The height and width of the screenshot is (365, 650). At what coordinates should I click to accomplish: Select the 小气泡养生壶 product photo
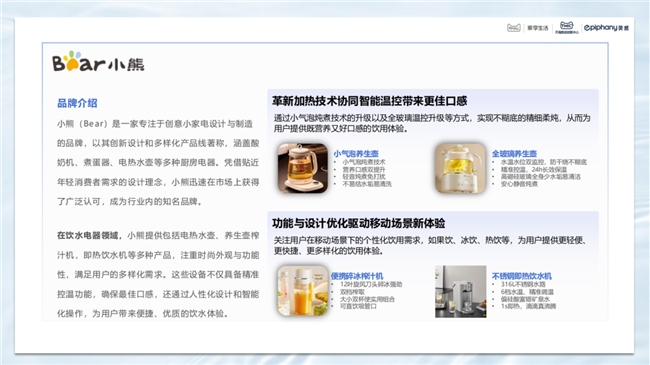[303, 168]
